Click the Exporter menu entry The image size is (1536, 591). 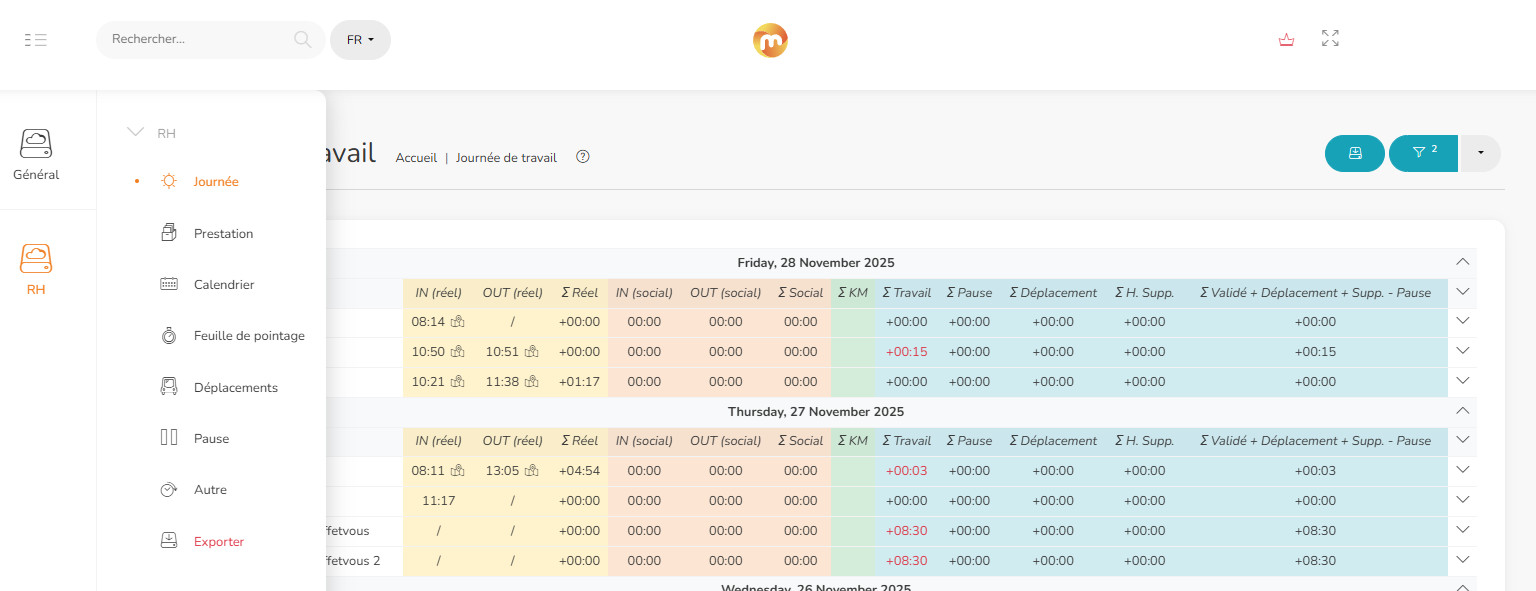click(218, 541)
